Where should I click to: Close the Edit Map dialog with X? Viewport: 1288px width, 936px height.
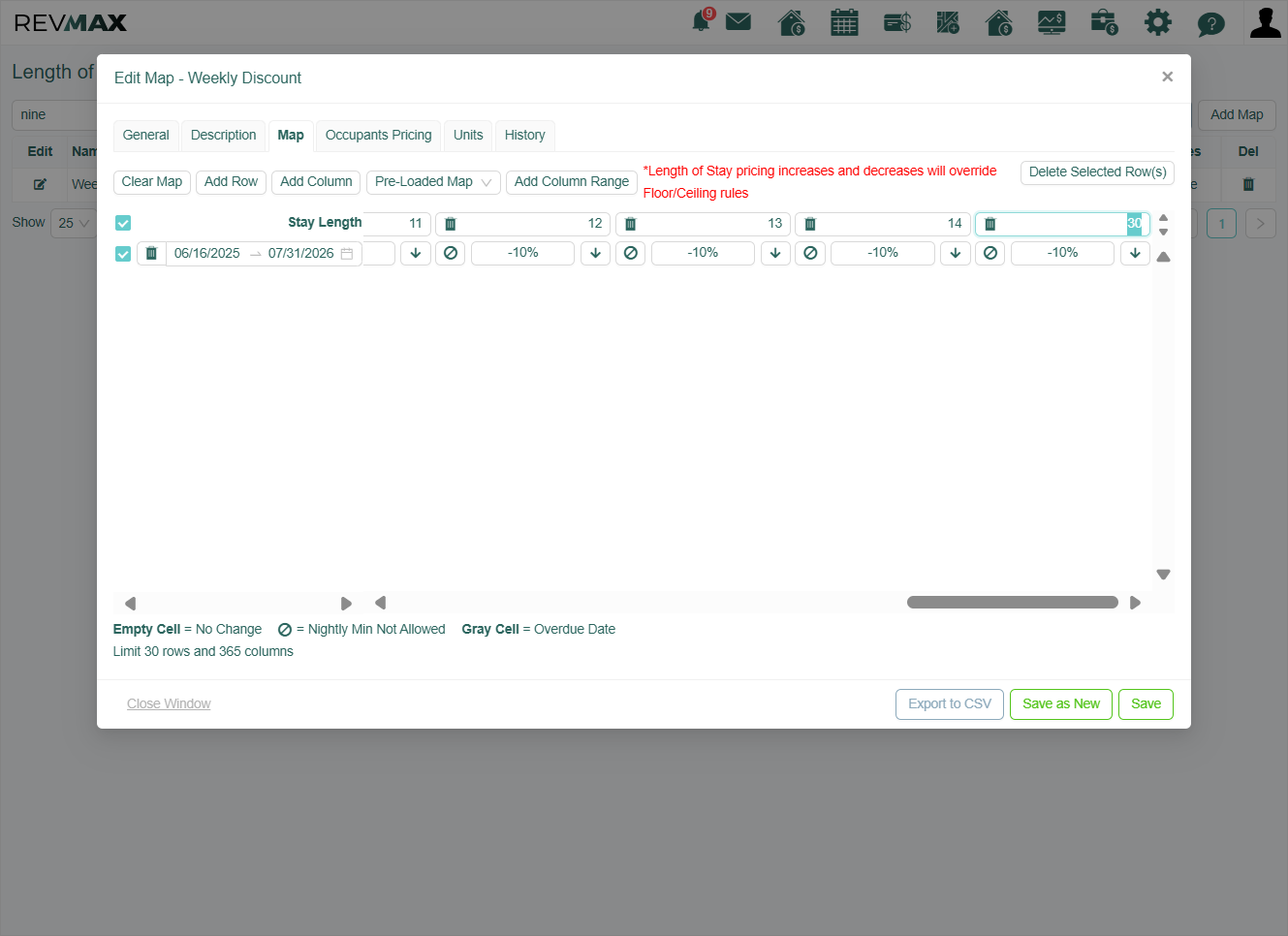pyautogui.click(x=1168, y=77)
